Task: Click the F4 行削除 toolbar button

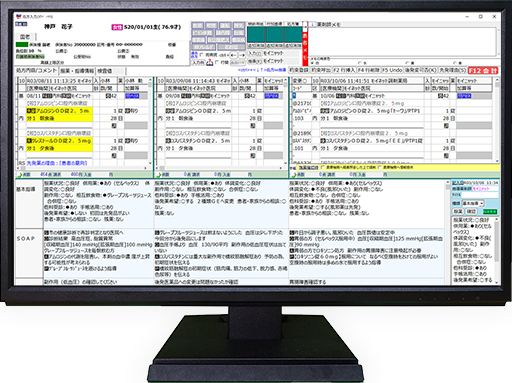Action: 369,70
